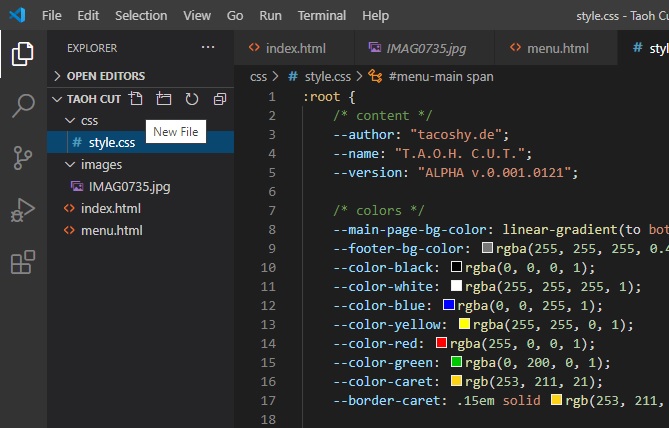
Task: Expand the Open Editors section
Action: tap(105, 76)
